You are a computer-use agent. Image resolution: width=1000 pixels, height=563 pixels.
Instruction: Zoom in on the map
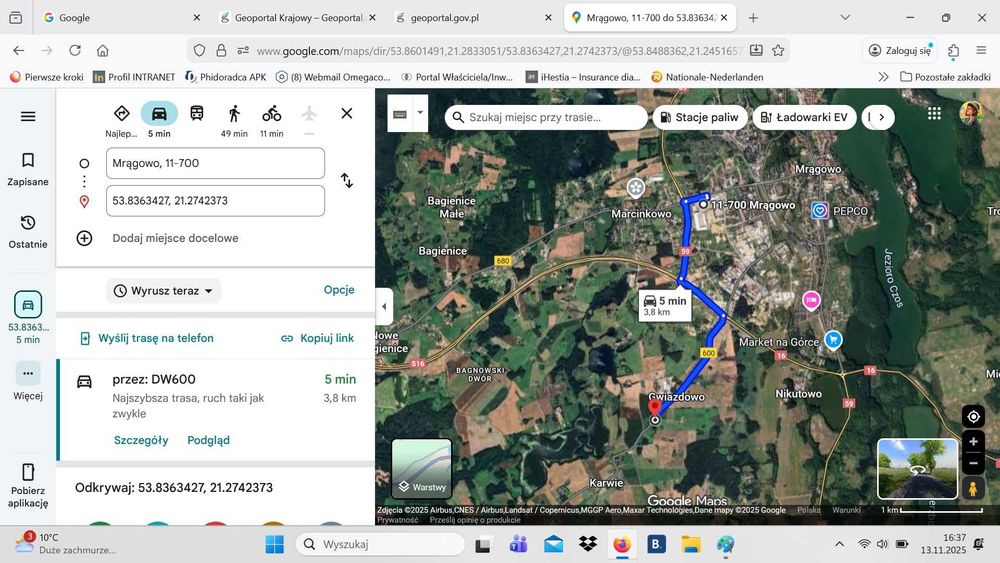coord(973,441)
